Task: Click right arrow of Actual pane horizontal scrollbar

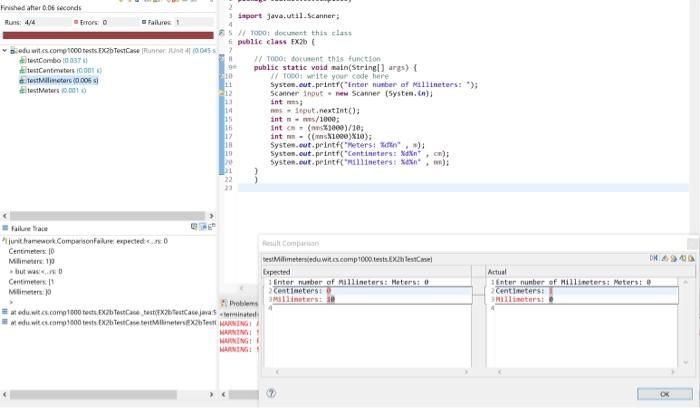Action: tap(672, 371)
